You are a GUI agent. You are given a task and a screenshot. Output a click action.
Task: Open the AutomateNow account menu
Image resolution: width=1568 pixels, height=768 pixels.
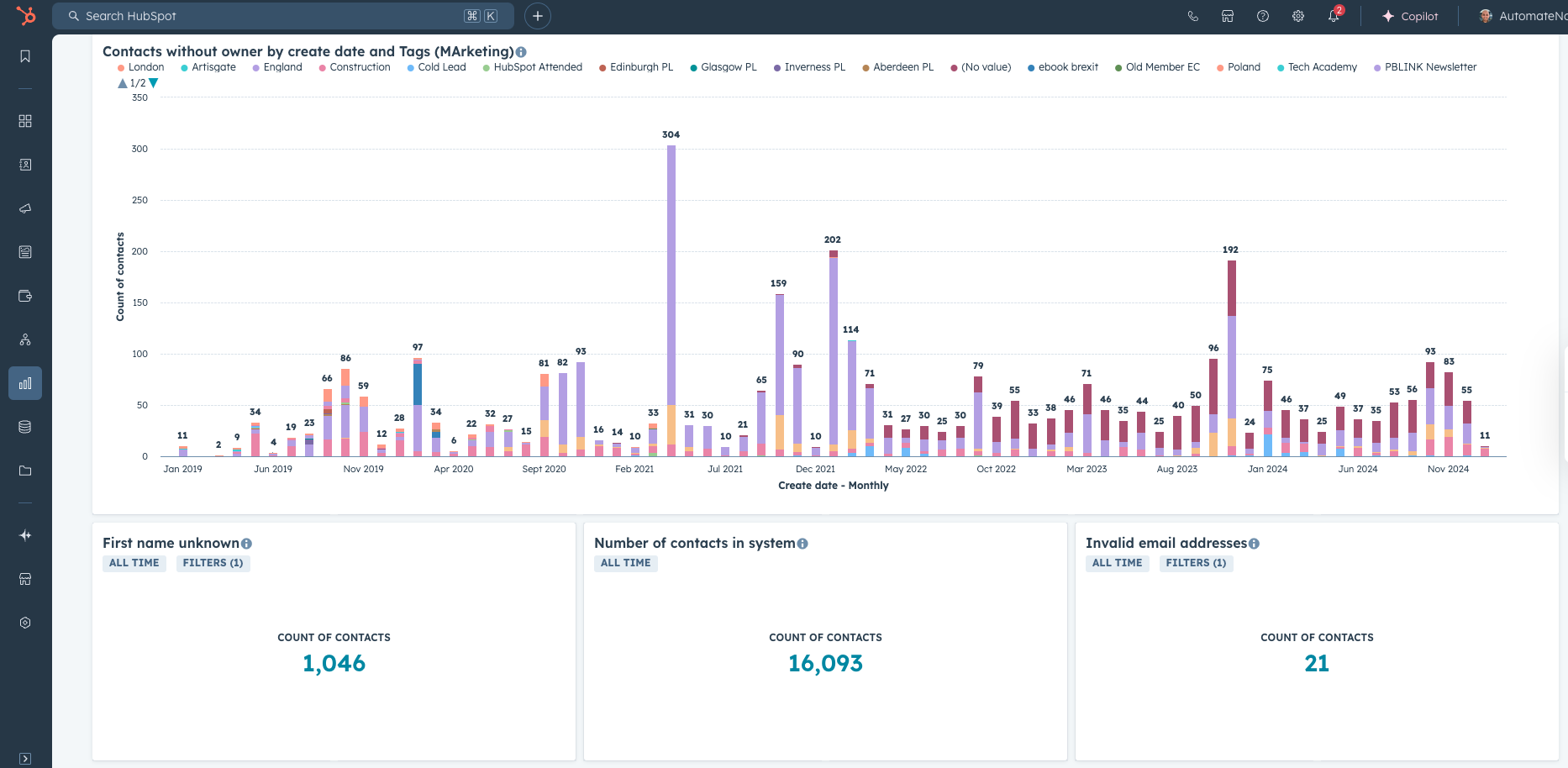(1523, 16)
